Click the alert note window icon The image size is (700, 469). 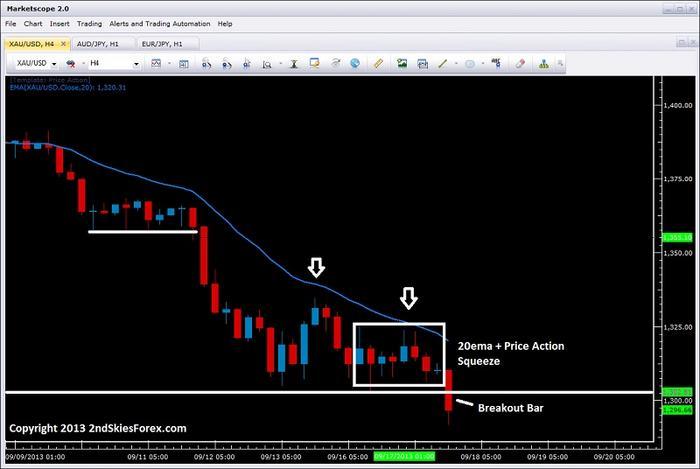(x=314, y=63)
